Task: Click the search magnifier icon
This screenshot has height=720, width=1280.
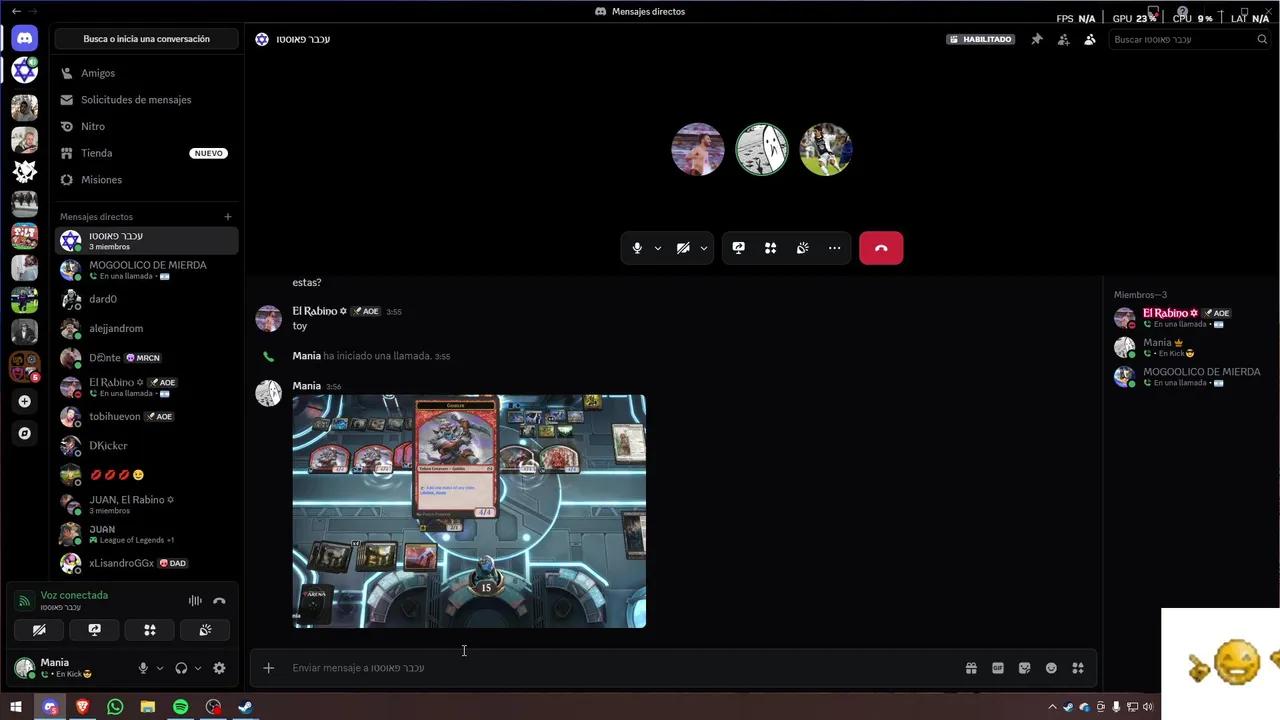Action: pos(1262,39)
